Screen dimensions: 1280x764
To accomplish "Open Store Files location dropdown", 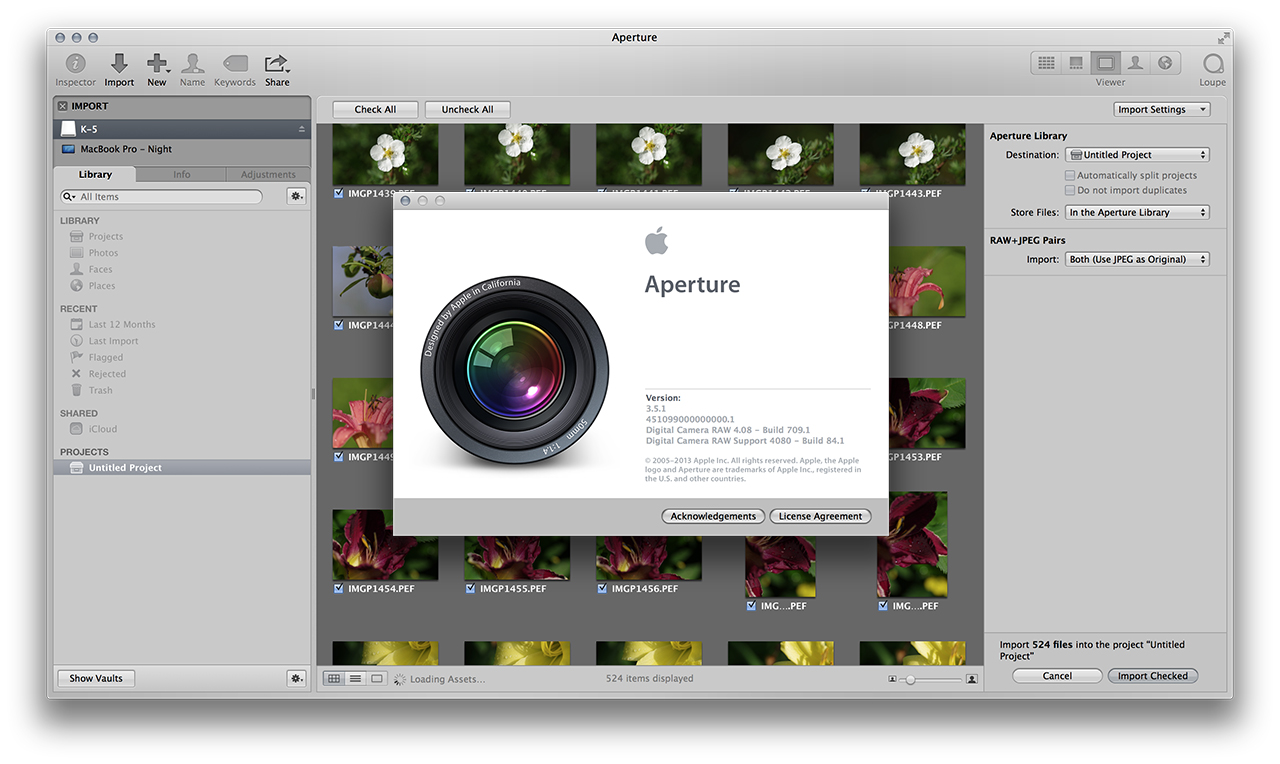I will pos(1137,212).
